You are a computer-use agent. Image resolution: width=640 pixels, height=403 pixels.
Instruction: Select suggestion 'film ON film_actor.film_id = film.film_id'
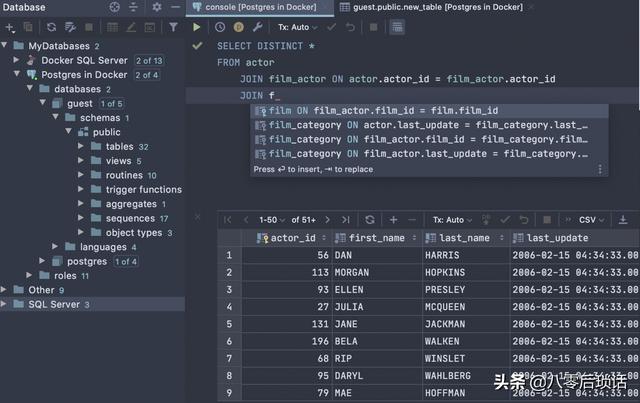pyautogui.click(x=429, y=111)
